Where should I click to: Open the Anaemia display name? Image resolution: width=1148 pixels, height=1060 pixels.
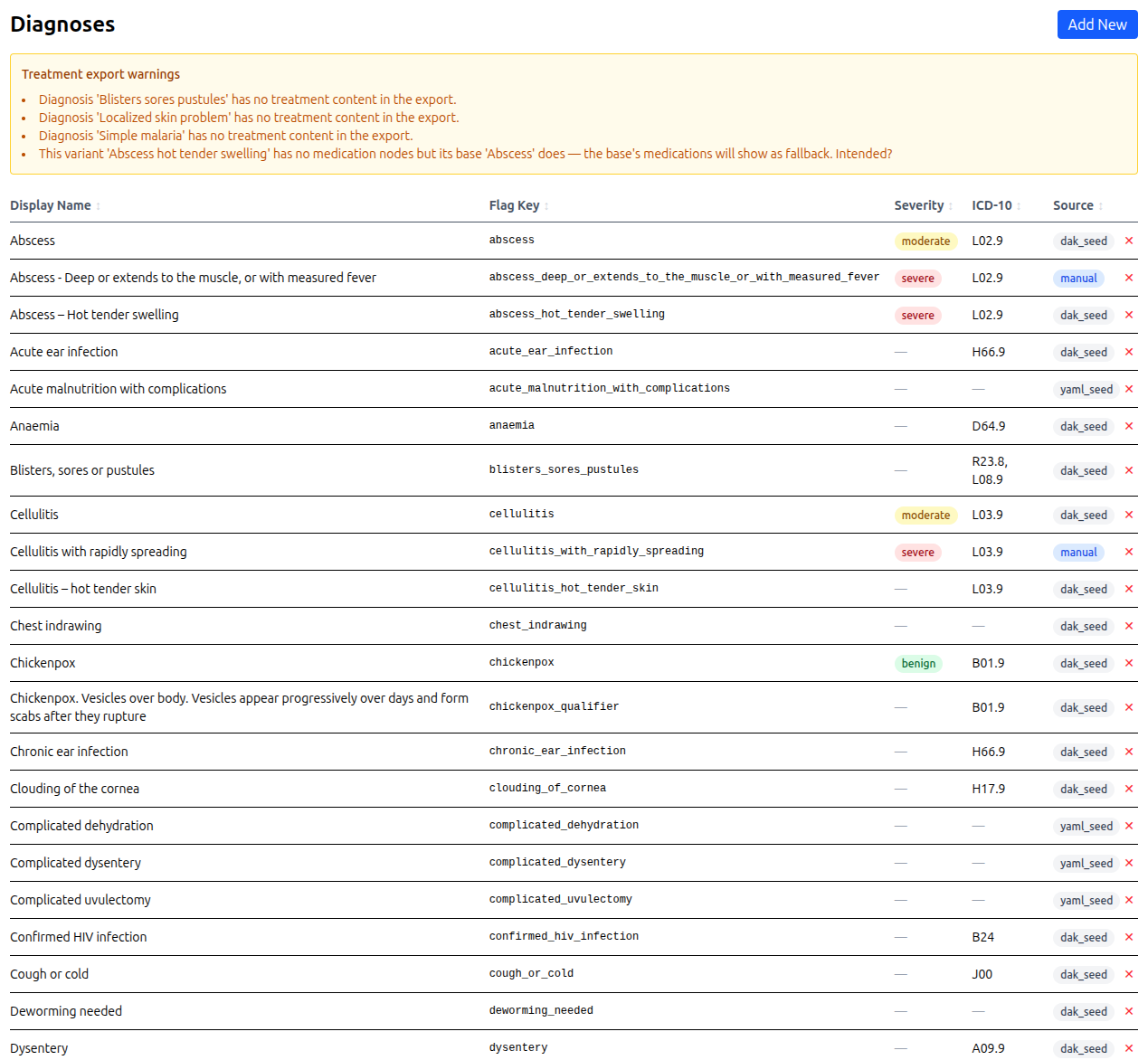34,426
